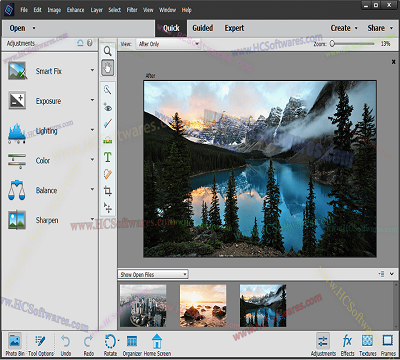Show the Textures panel
Viewport: 400px width, 360px height.
point(367,344)
